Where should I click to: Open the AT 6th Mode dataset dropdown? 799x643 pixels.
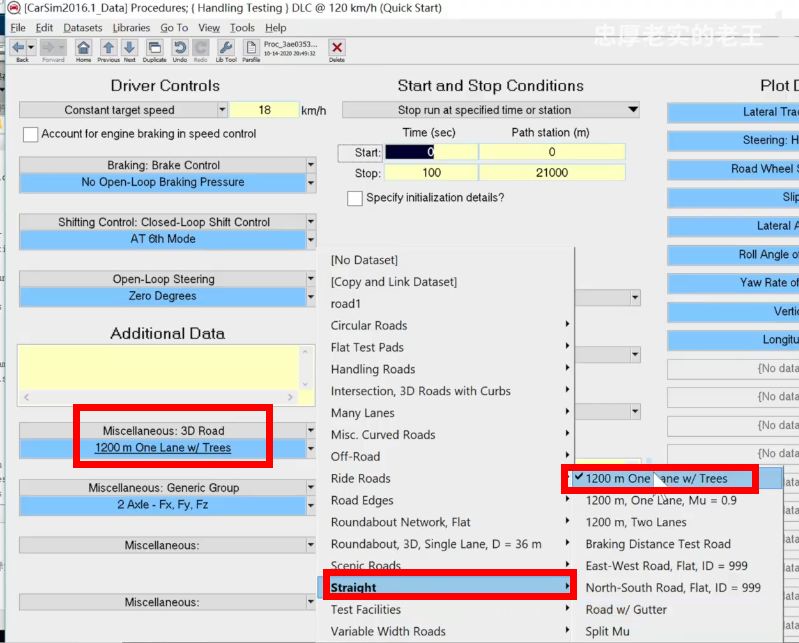click(311, 239)
